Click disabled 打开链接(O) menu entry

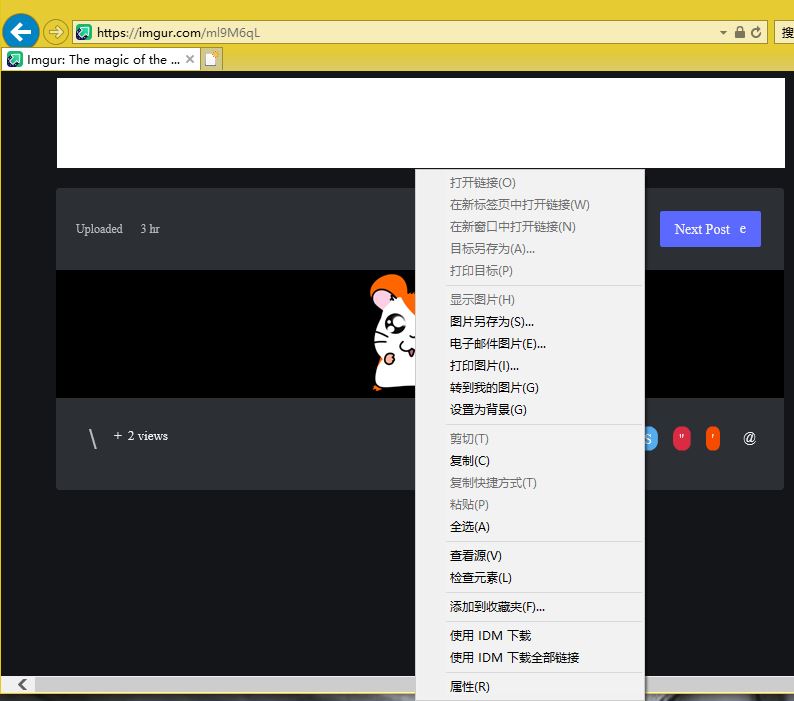pyautogui.click(x=530, y=183)
